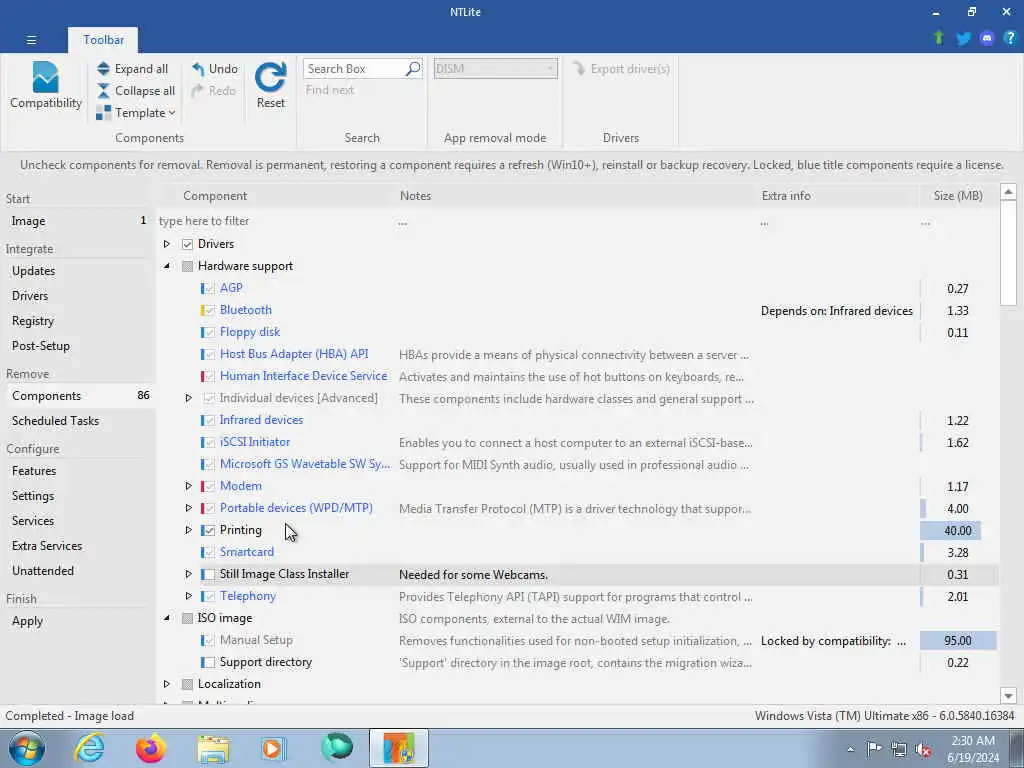Click the 'type here to filter' field
Image resolution: width=1024 pixels, height=768 pixels.
[276, 221]
